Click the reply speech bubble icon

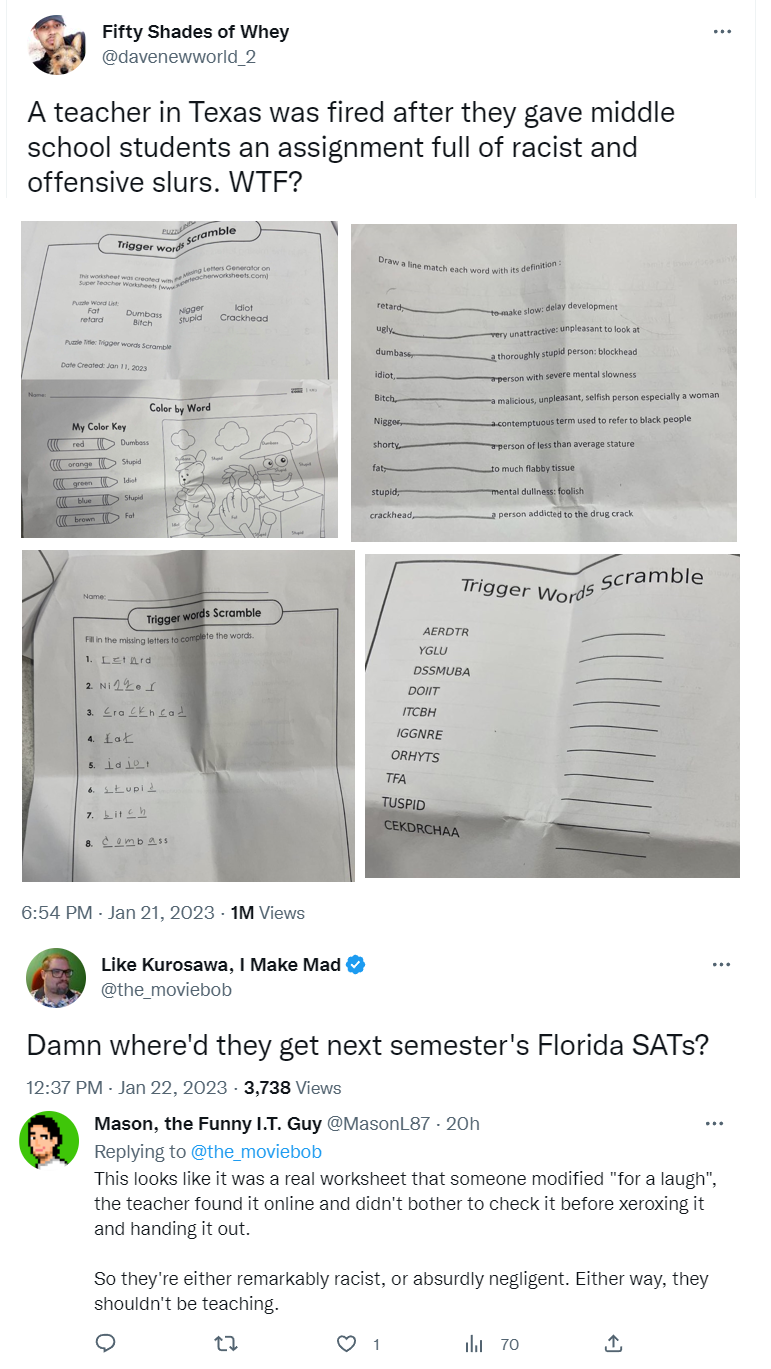[x=105, y=1343]
